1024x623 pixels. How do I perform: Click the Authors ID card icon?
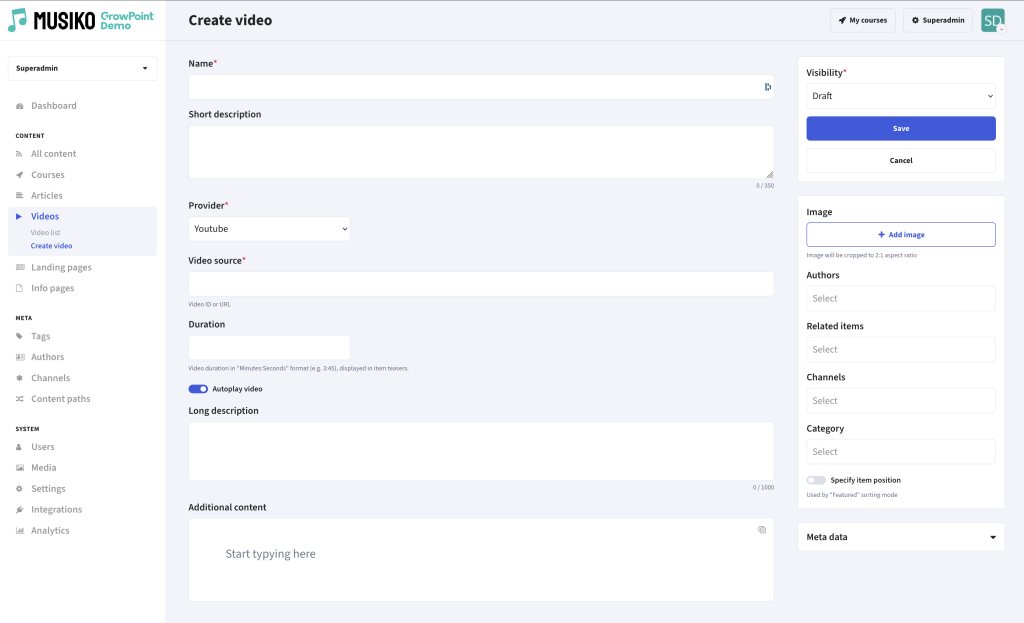20,357
